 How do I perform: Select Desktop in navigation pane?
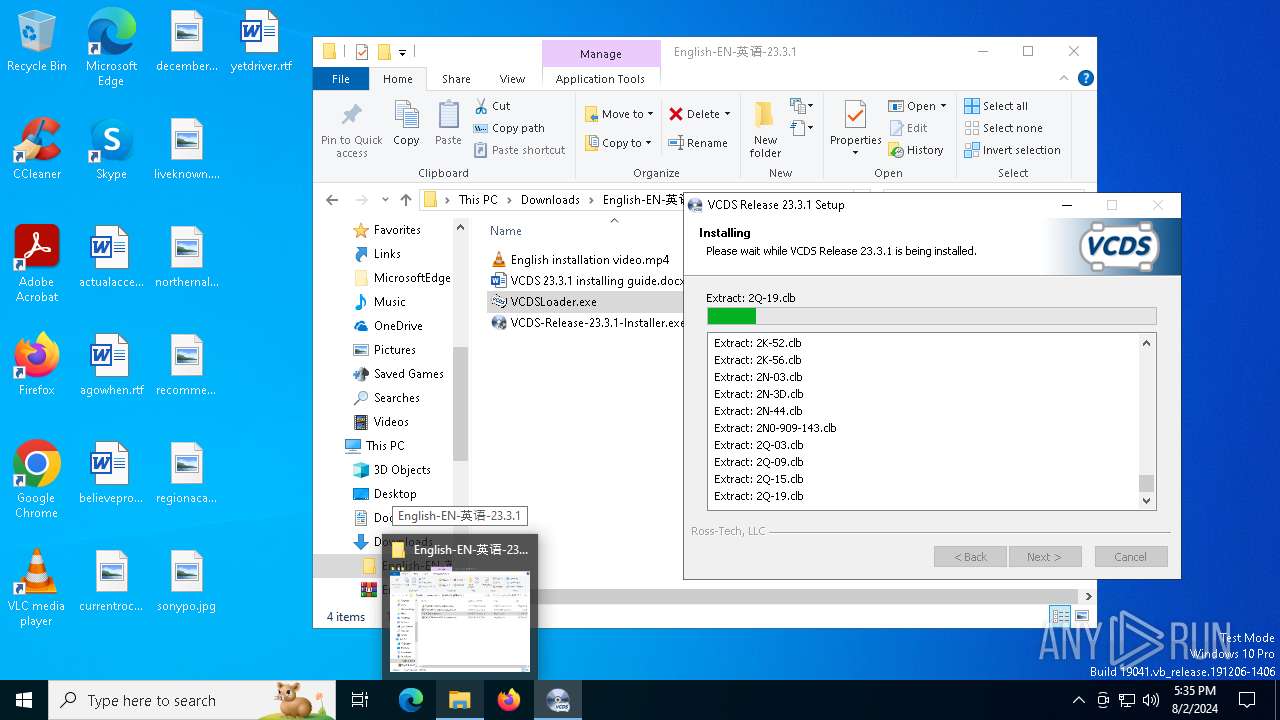pos(395,494)
